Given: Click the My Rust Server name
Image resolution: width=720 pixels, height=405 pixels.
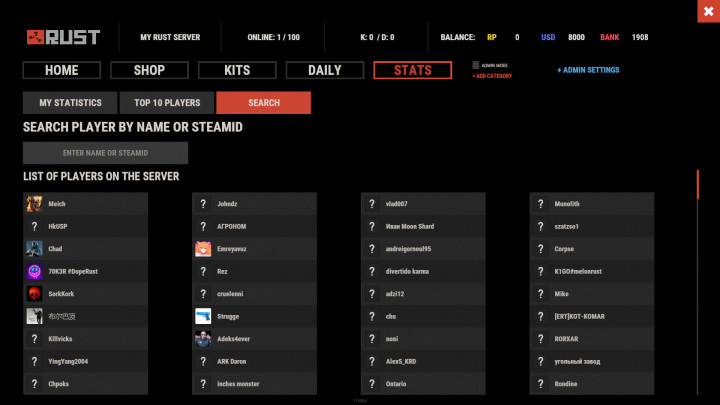Looking at the screenshot, I should (x=170, y=37).
